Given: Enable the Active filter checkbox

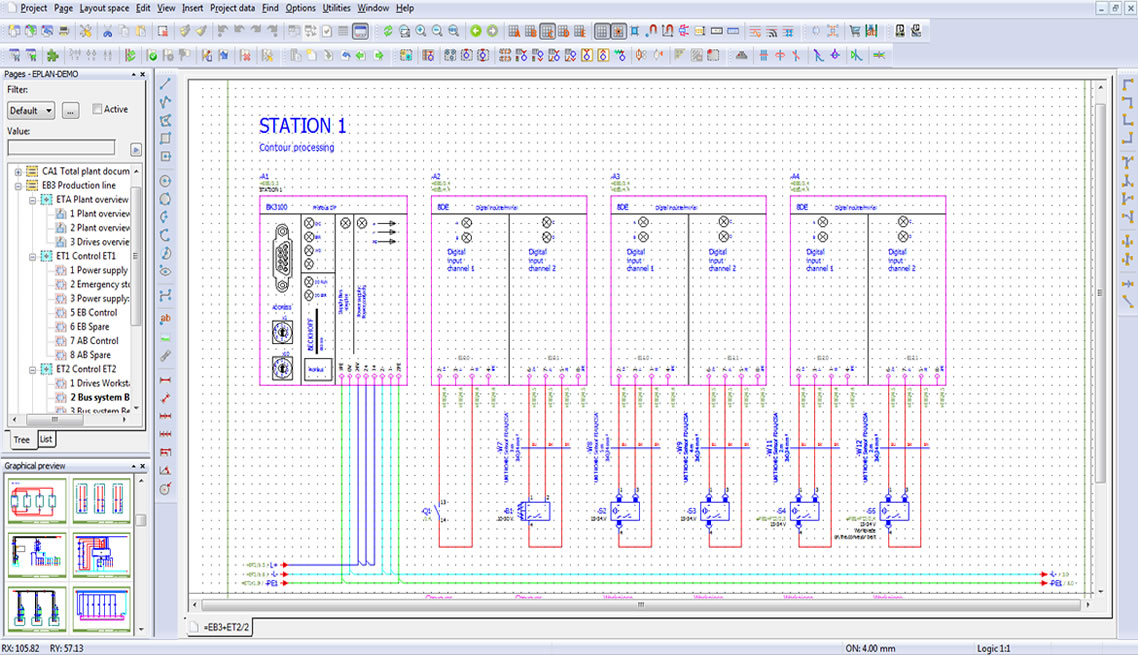Looking at the screenshot, I should tap(97, 109).
